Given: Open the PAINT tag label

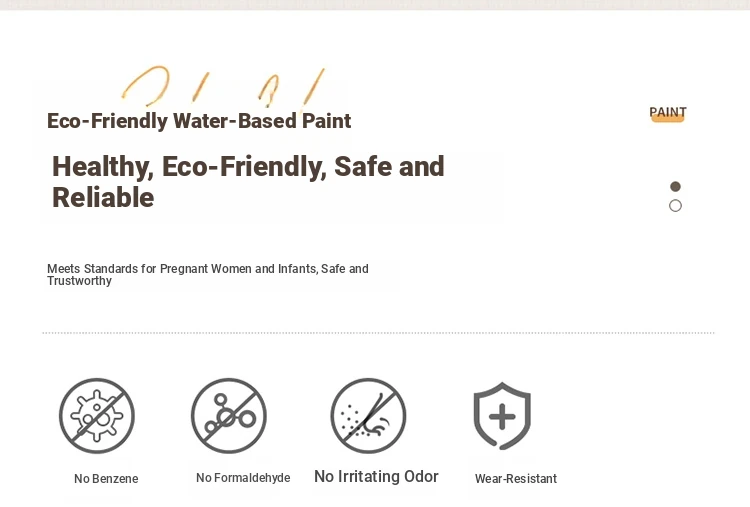Looking at the screenshot, I should 668,112.
